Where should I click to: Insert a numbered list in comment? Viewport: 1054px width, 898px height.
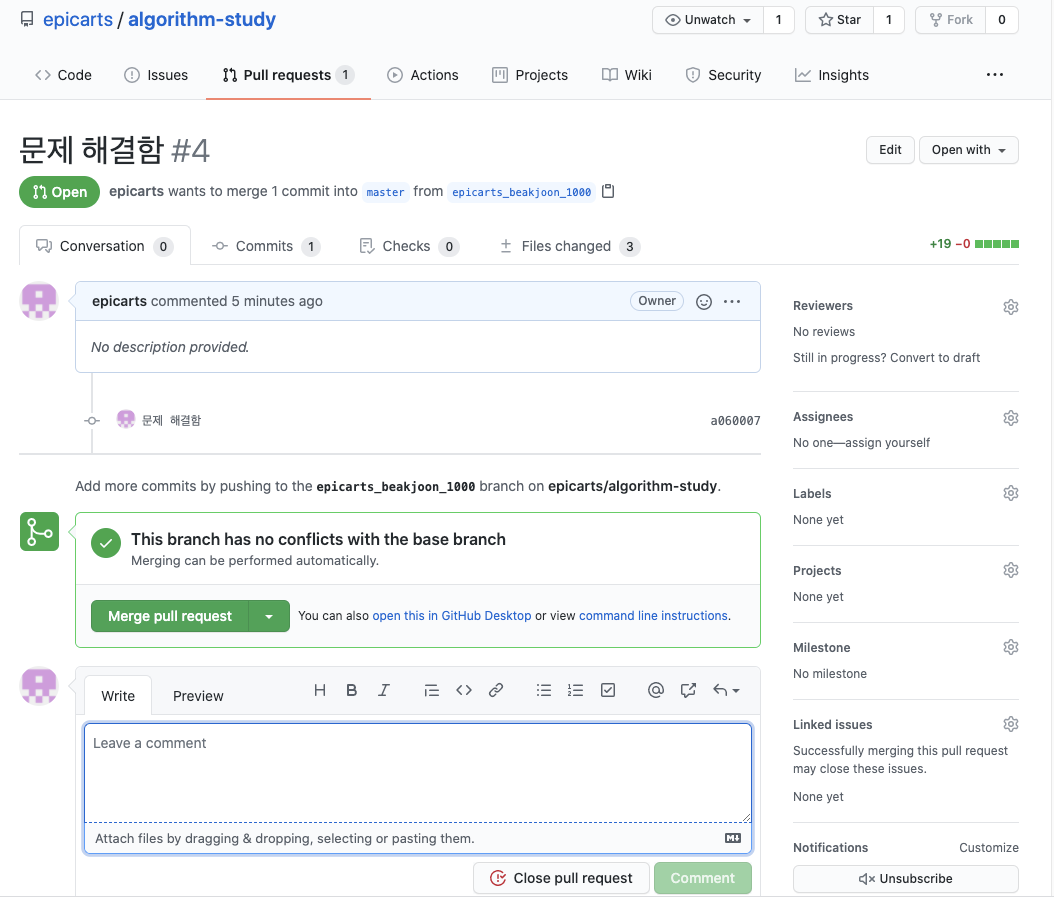point(575,690)
